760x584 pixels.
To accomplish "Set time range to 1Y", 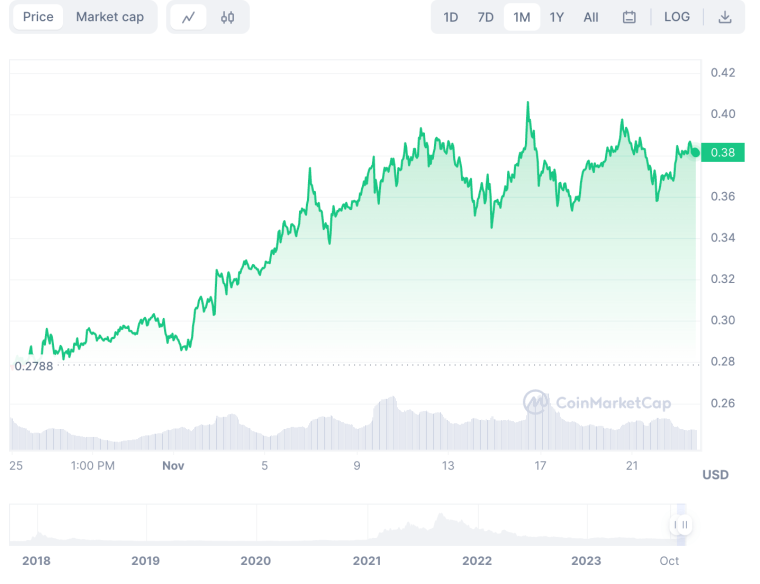I will (x=556, y=17).
